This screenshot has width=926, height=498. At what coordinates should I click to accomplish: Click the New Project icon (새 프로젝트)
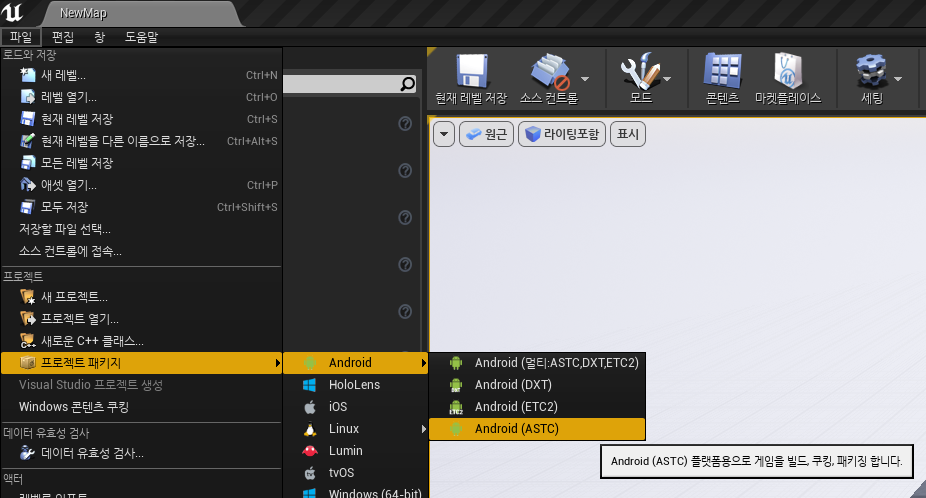click(28, 297)
